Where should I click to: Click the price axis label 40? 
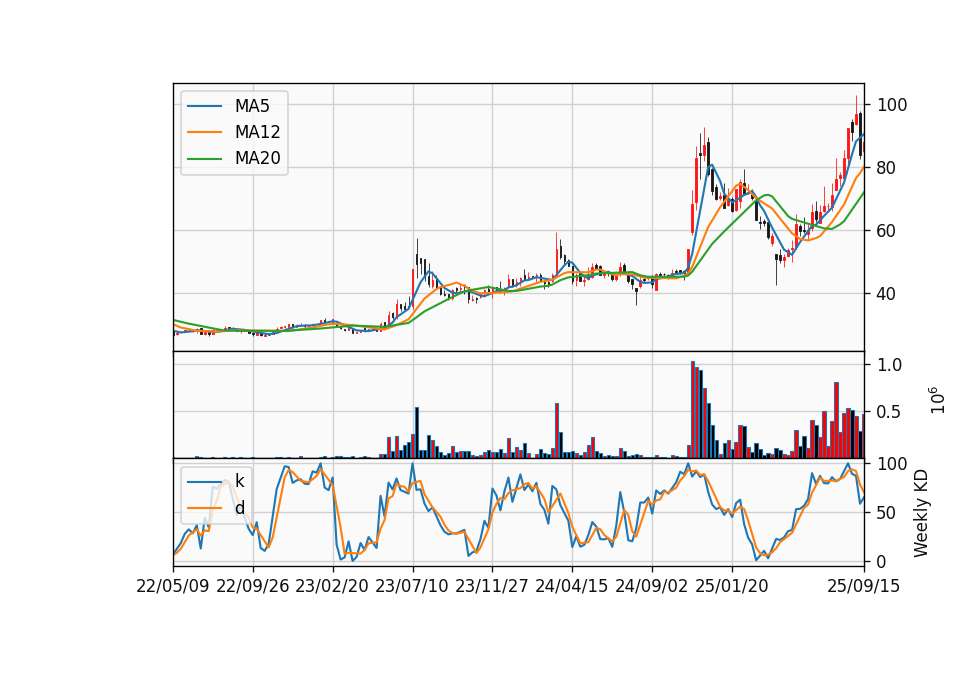(887, 294)
